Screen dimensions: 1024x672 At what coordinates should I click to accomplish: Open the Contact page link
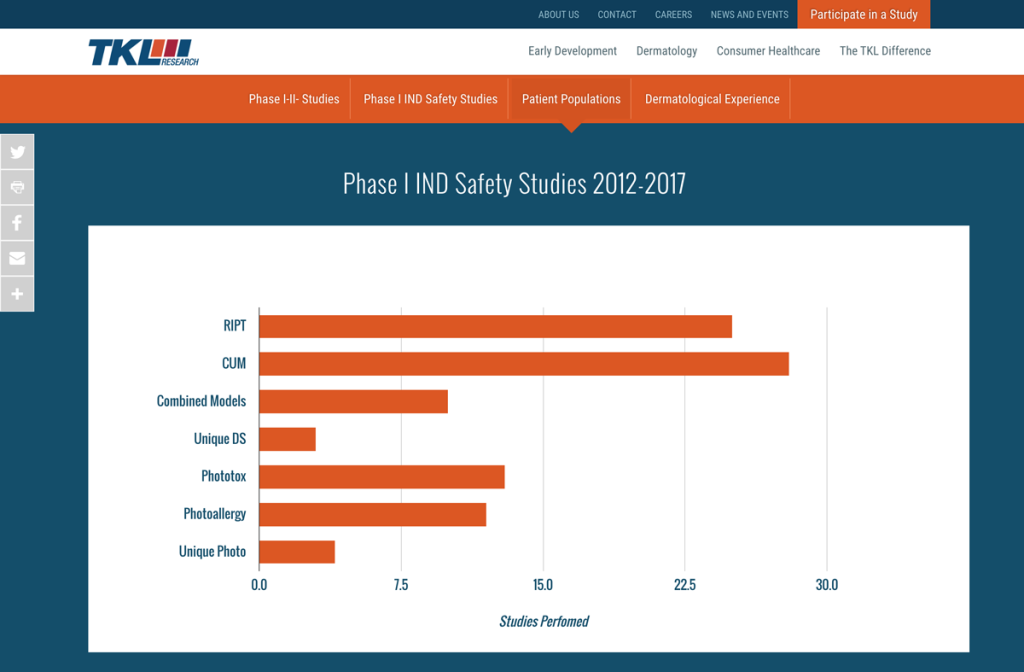[616, 14]
